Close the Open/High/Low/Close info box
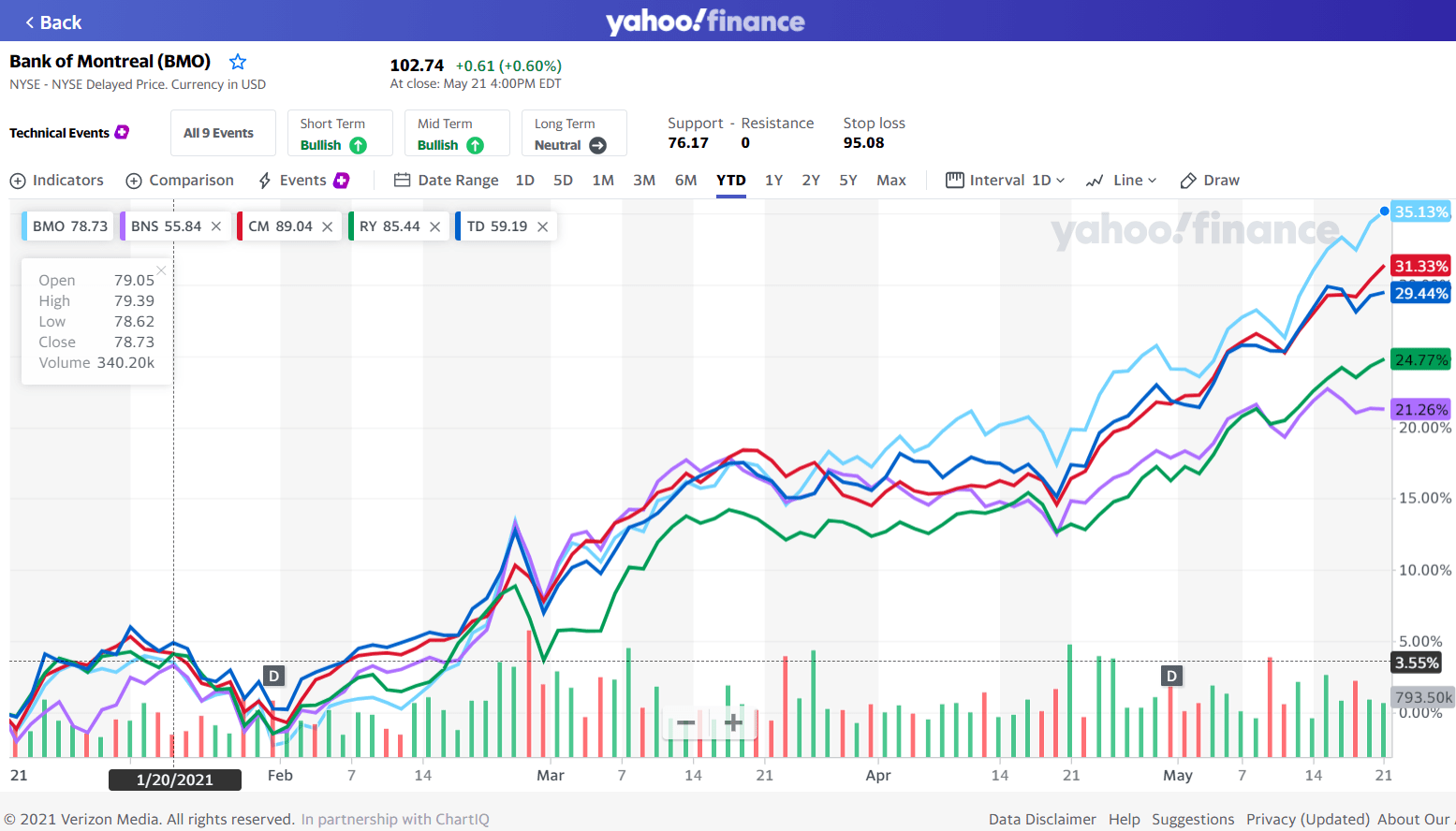Image resolution: width=1456 pixels, height=831 pixels. point(161,270)
